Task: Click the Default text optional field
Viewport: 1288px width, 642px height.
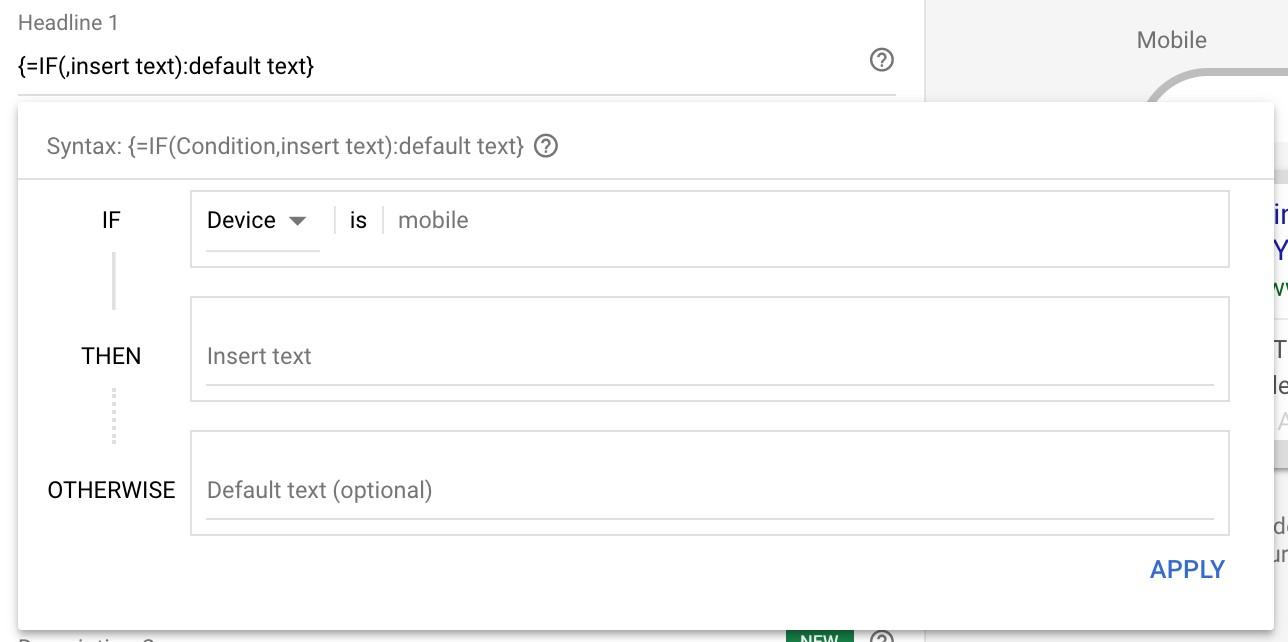Action: coord(500,490)
